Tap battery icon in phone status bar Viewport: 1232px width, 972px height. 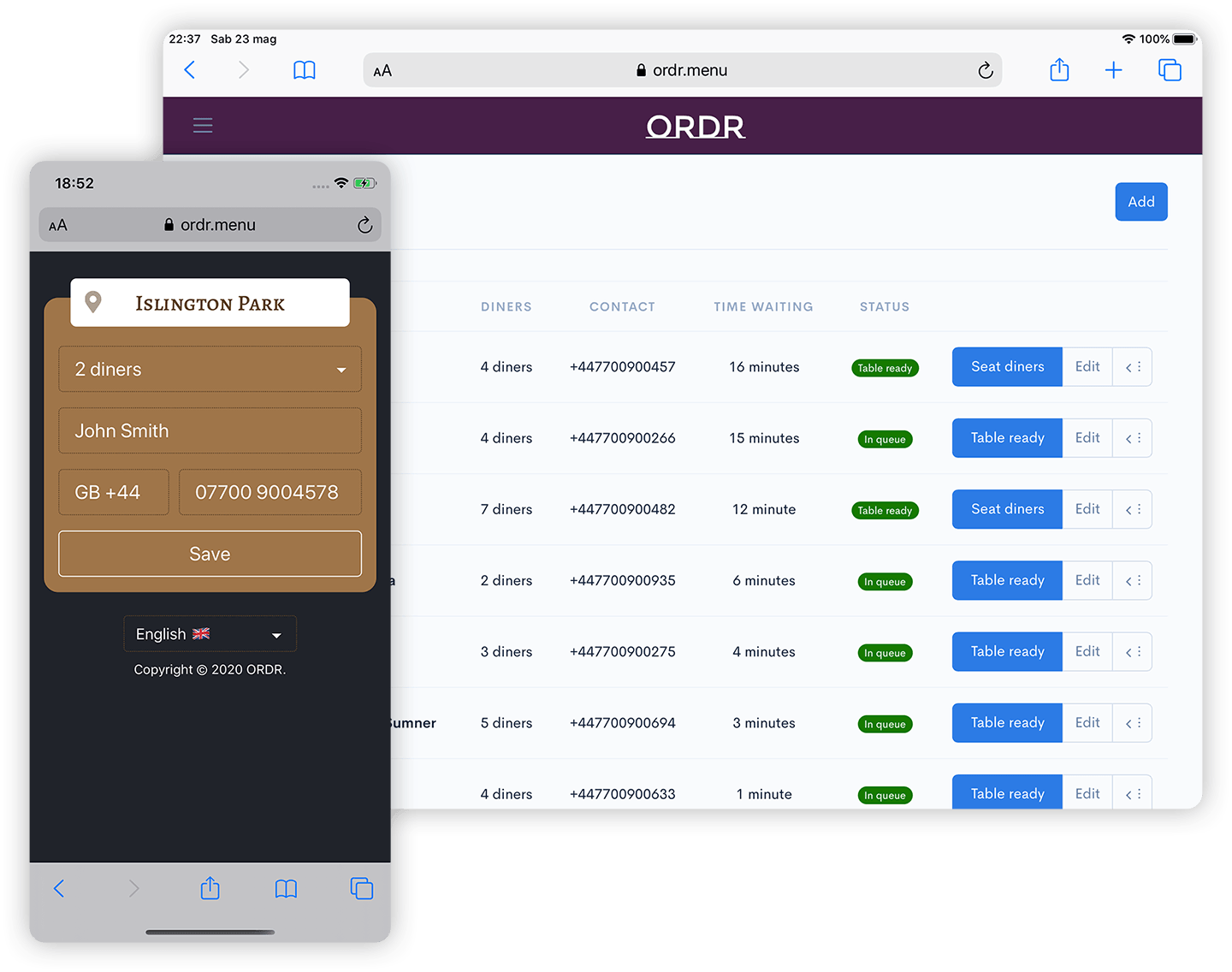[365, 183]
